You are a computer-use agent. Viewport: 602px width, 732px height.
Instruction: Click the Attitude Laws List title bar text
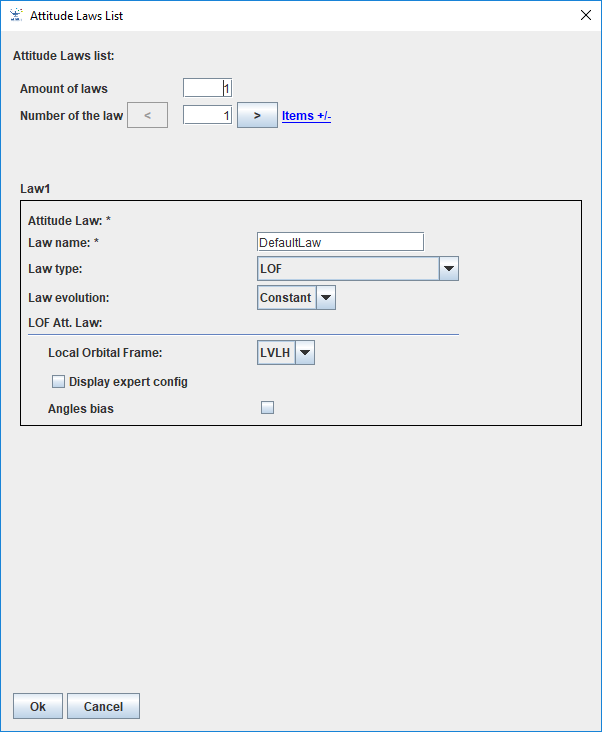click(x=77, y=16)
